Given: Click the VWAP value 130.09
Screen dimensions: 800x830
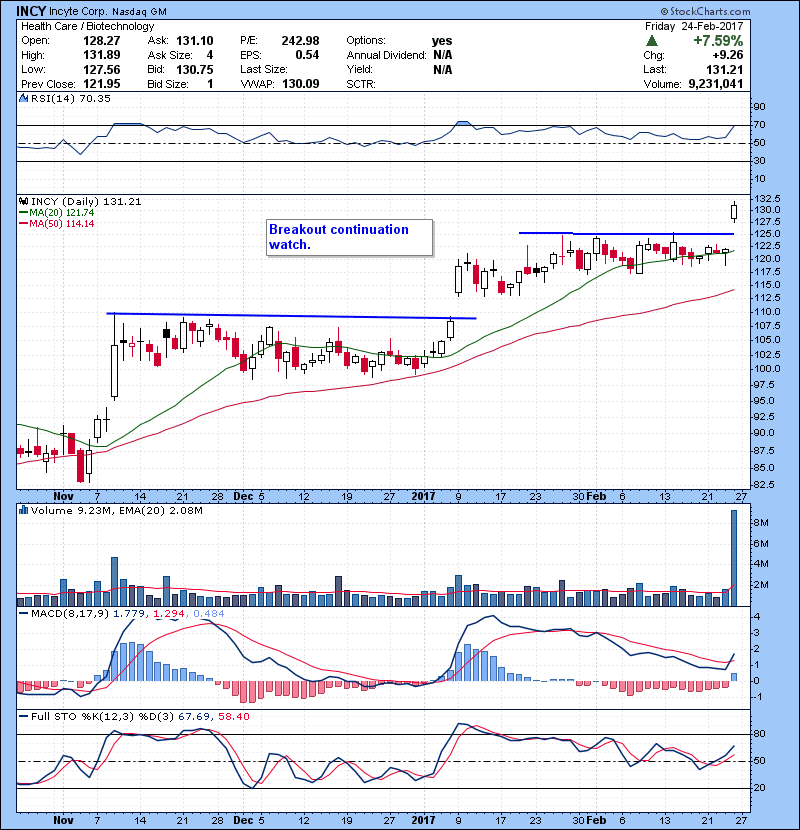Looking at the screenshot, I should pyautogui.click(x=301, y=84).
